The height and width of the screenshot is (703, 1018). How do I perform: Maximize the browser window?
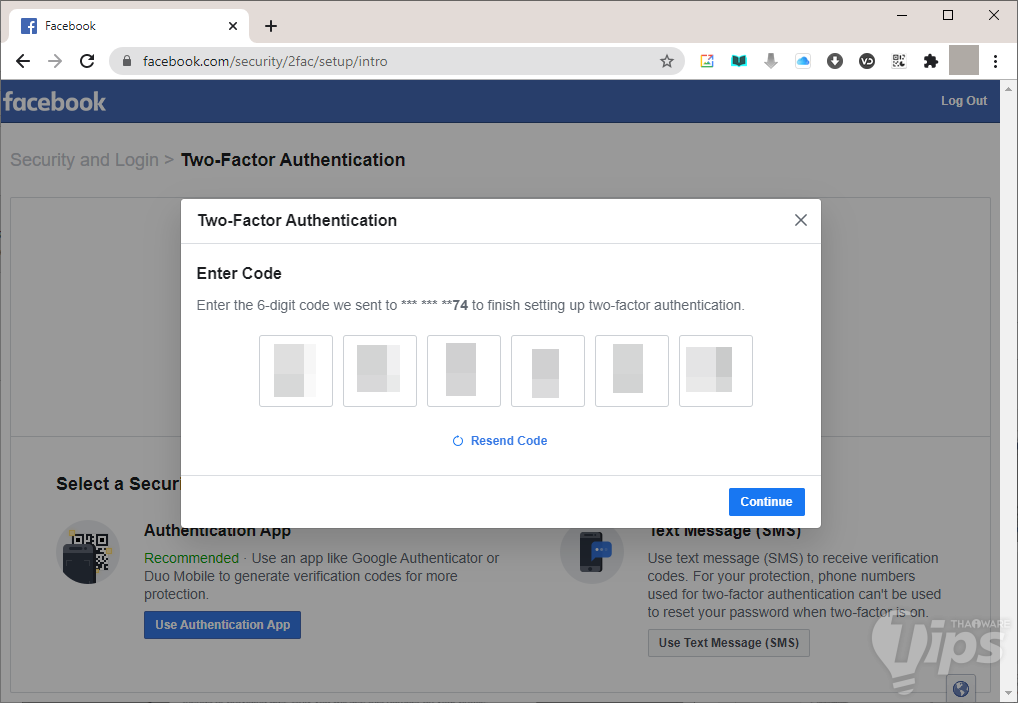pos(948,15)
